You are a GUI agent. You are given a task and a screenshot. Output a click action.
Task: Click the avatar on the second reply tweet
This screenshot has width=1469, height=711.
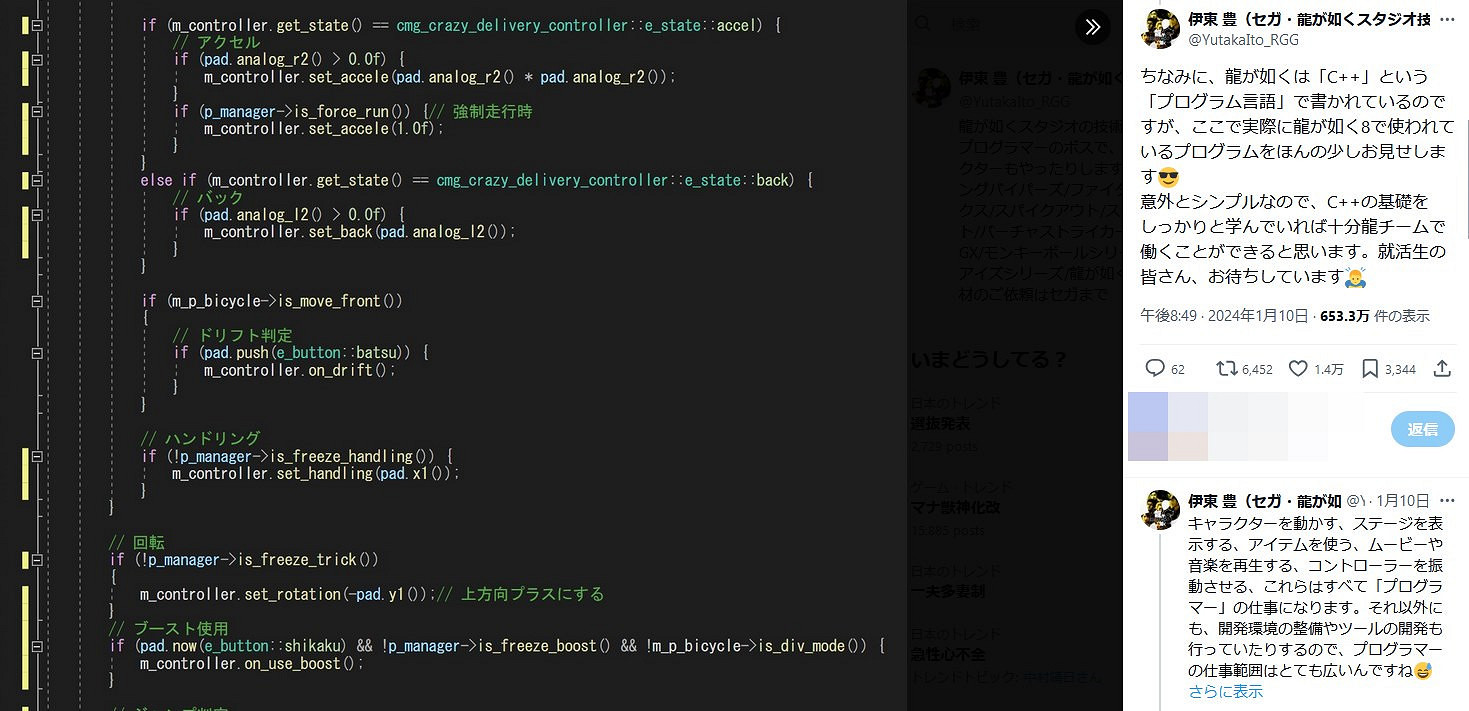click(1161, 509)
